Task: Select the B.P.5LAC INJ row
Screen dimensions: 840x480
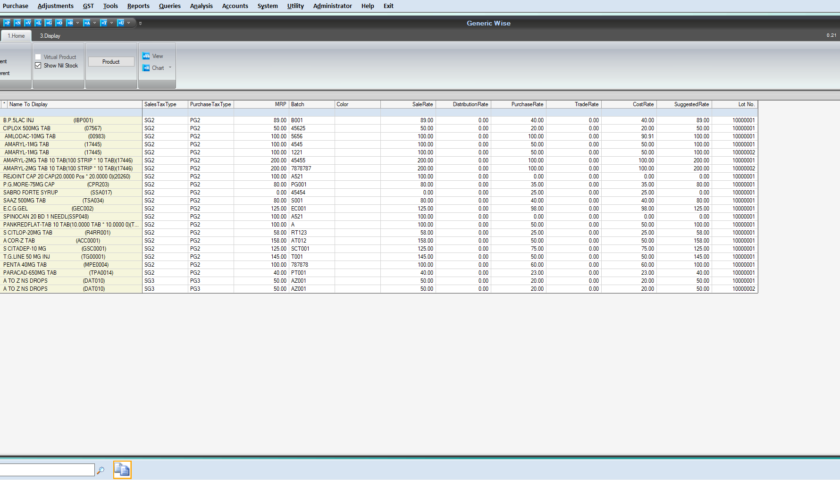Action: pyautogui.click(x=379, y=121)
